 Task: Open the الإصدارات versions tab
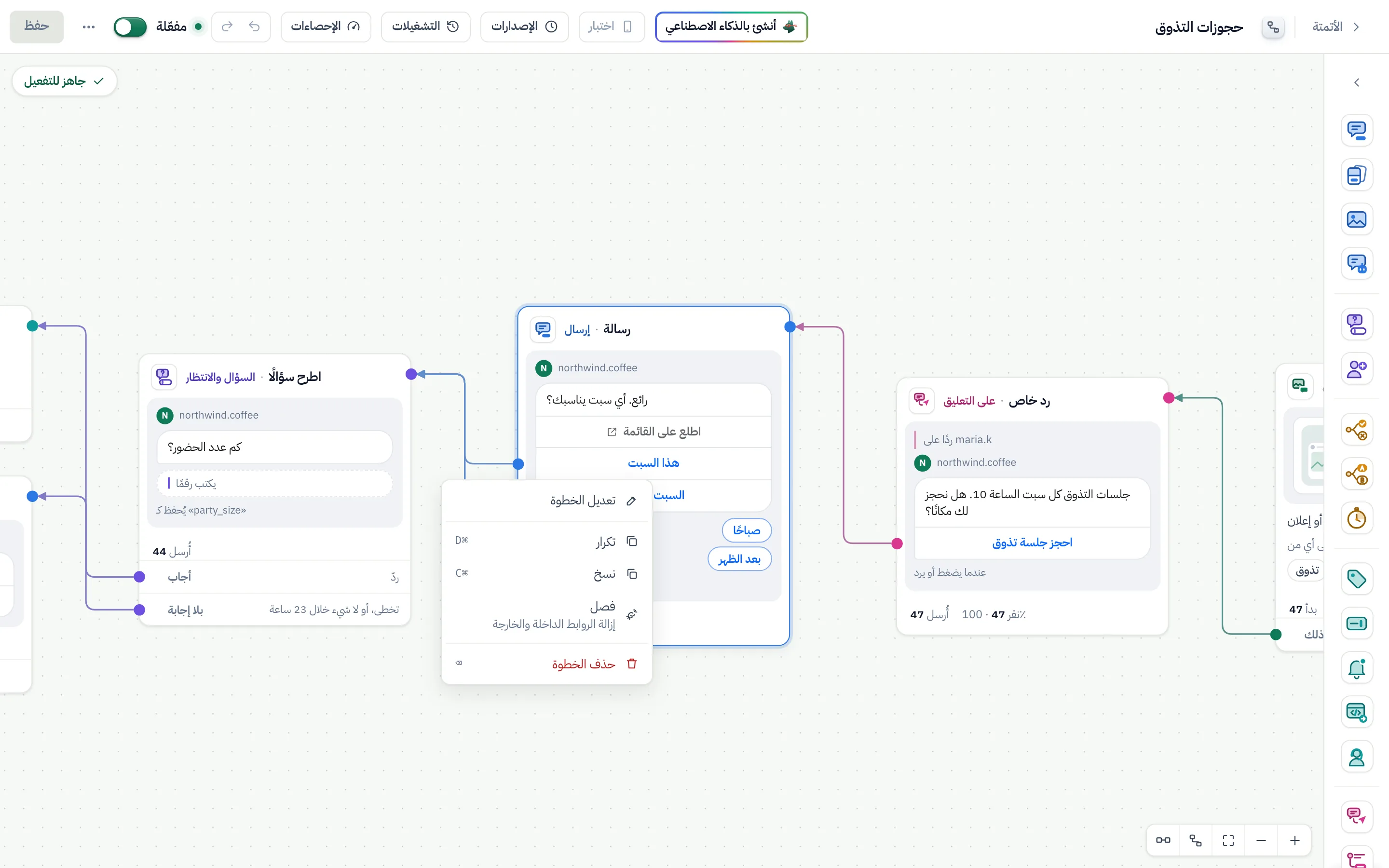pyautogui.click(x=524, y=27)
